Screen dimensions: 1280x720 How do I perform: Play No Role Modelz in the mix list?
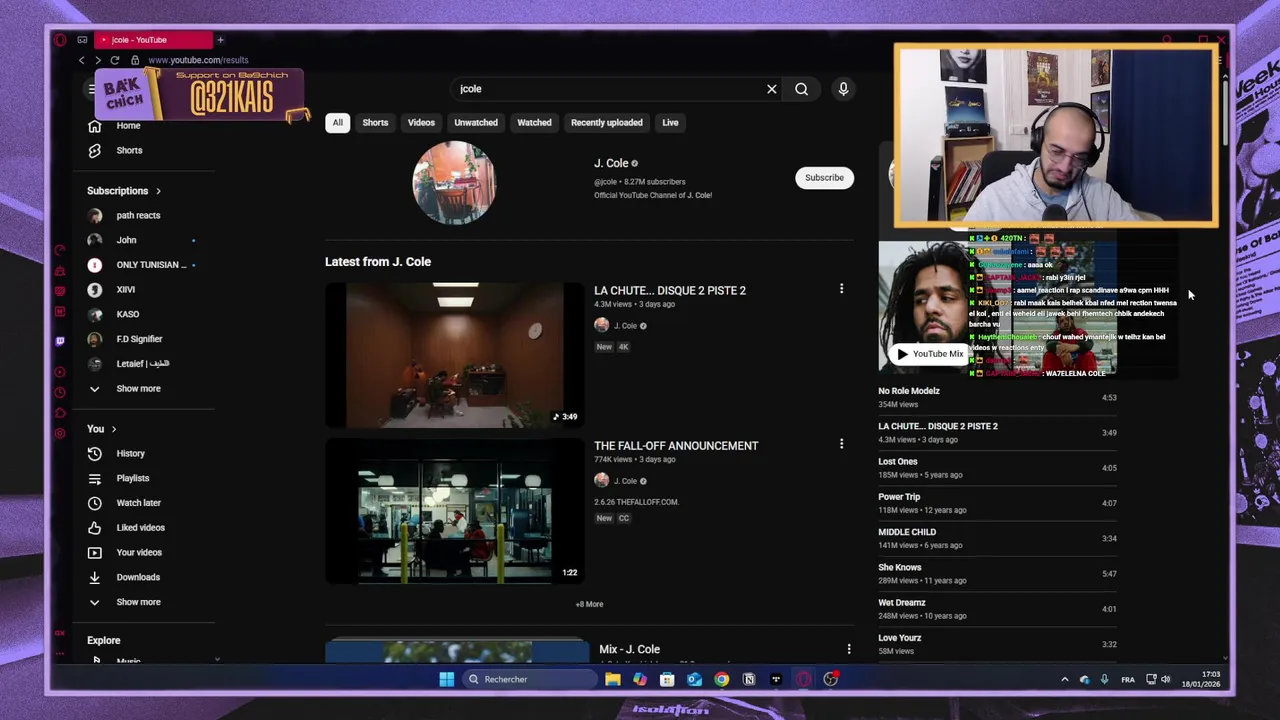pos(997,397)
